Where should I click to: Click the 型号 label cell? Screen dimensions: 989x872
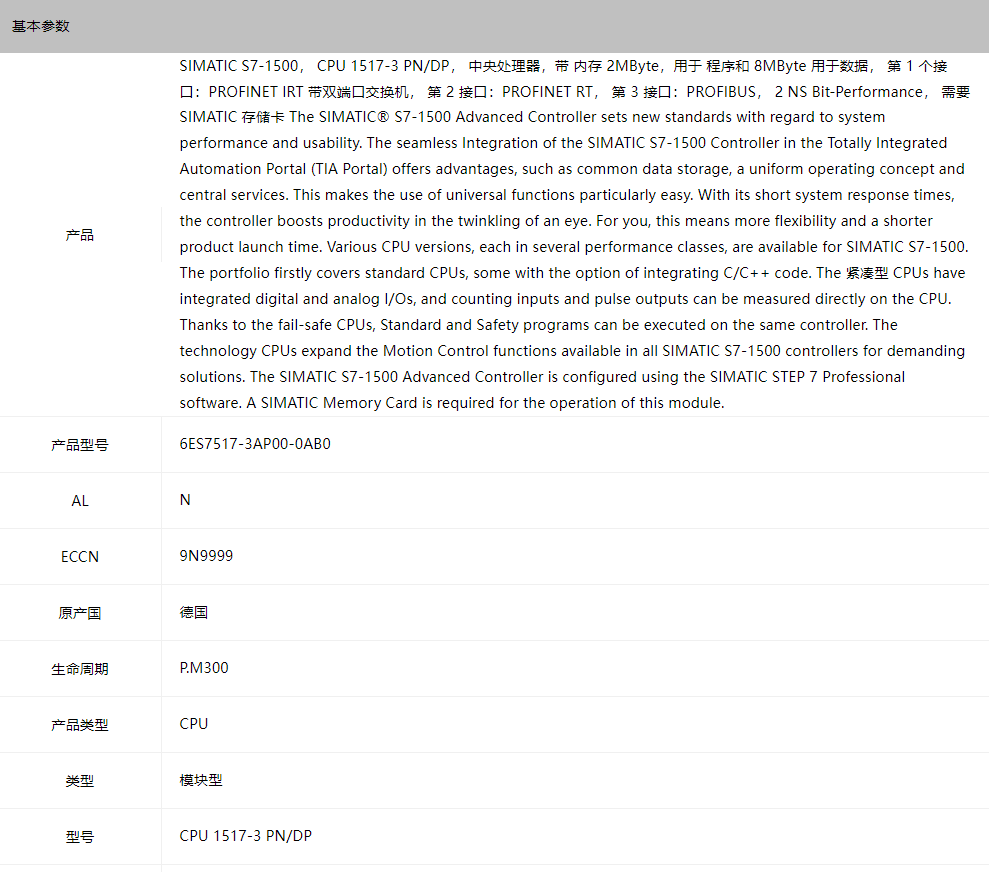pyautogui.click(x=80, y=837)
